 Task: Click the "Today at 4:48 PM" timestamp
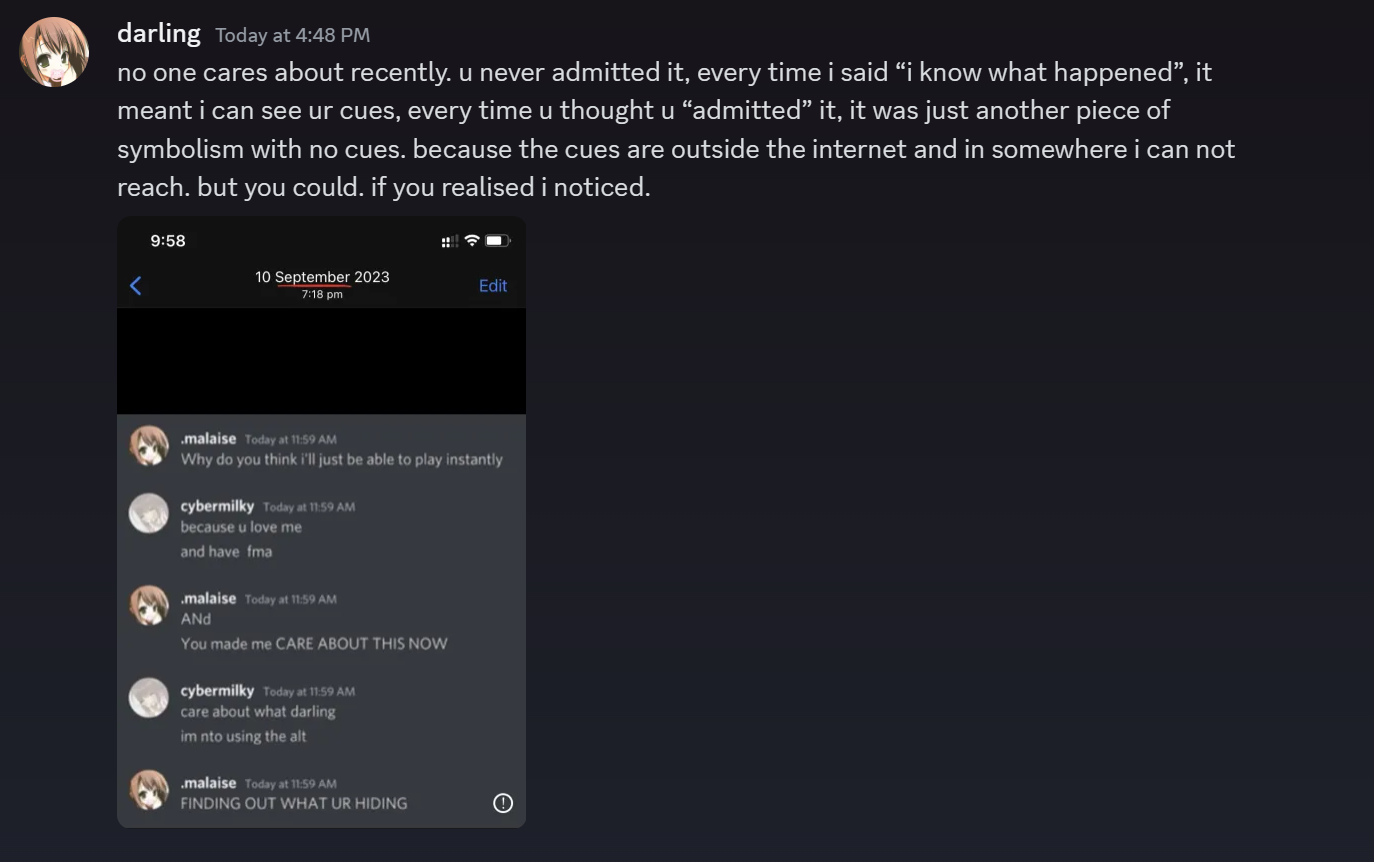[292, 35]
